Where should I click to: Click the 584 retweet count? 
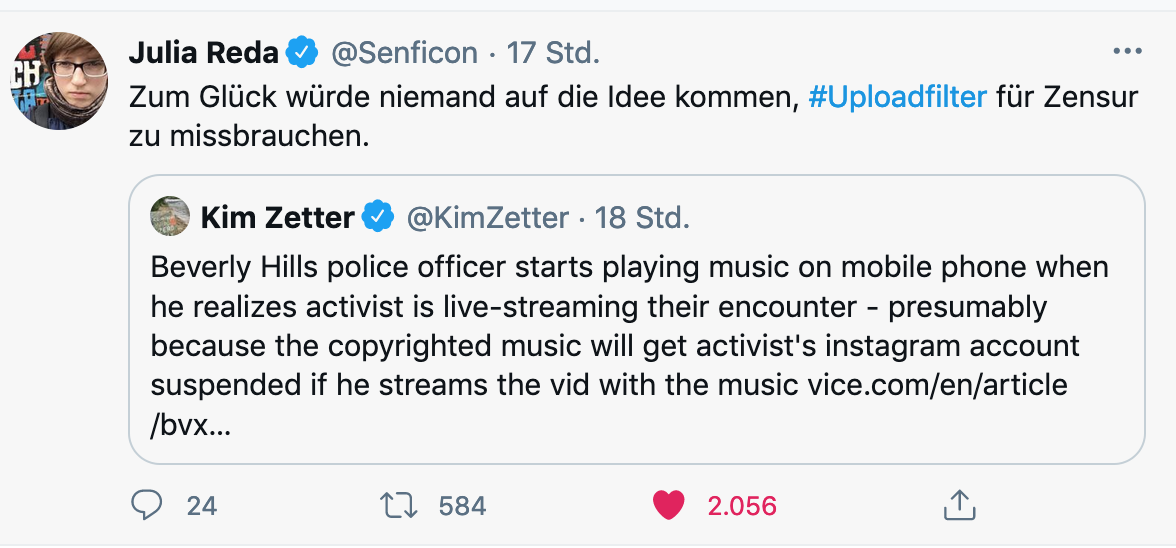pos(462,506)
